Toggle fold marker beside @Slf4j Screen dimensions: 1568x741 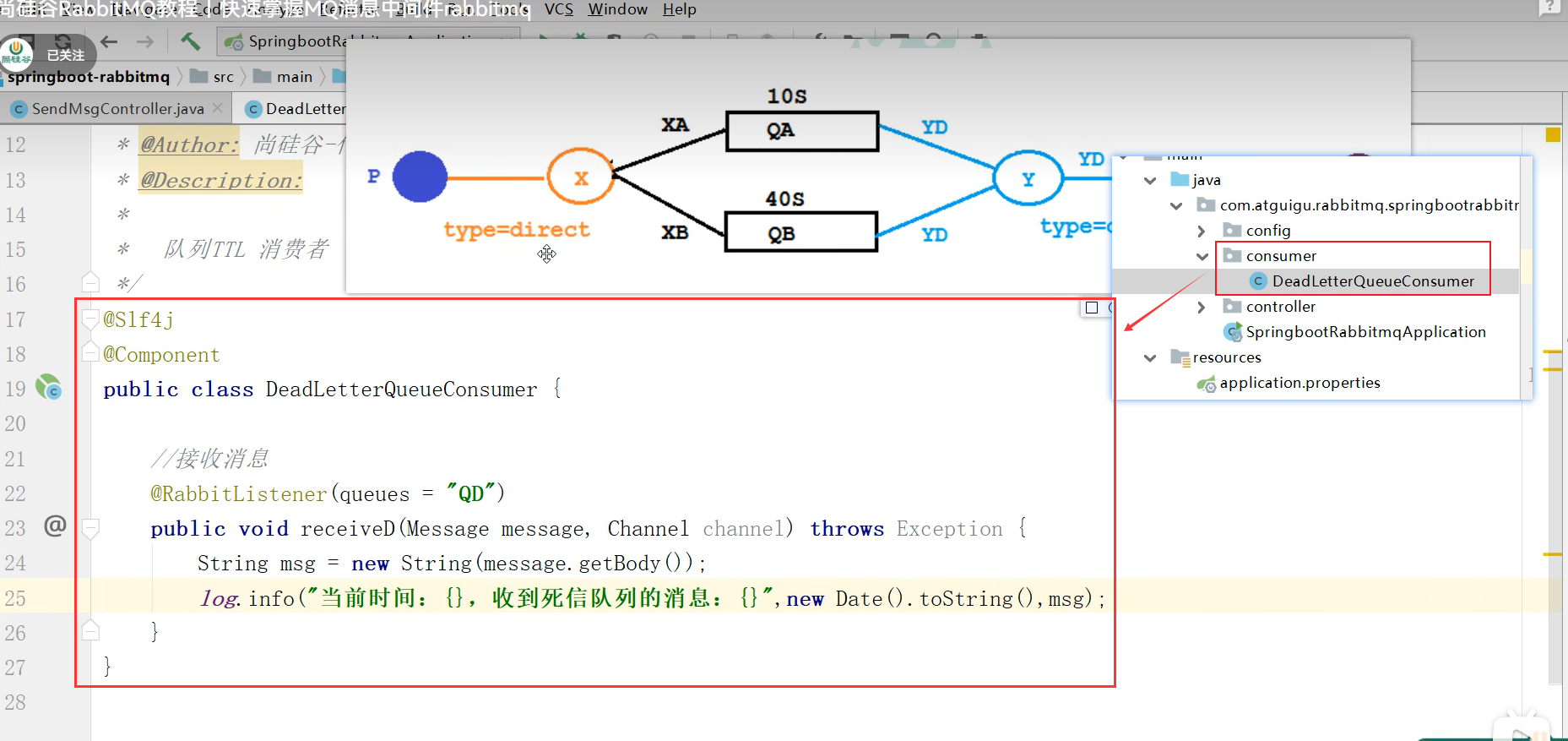tap(90, 319)
